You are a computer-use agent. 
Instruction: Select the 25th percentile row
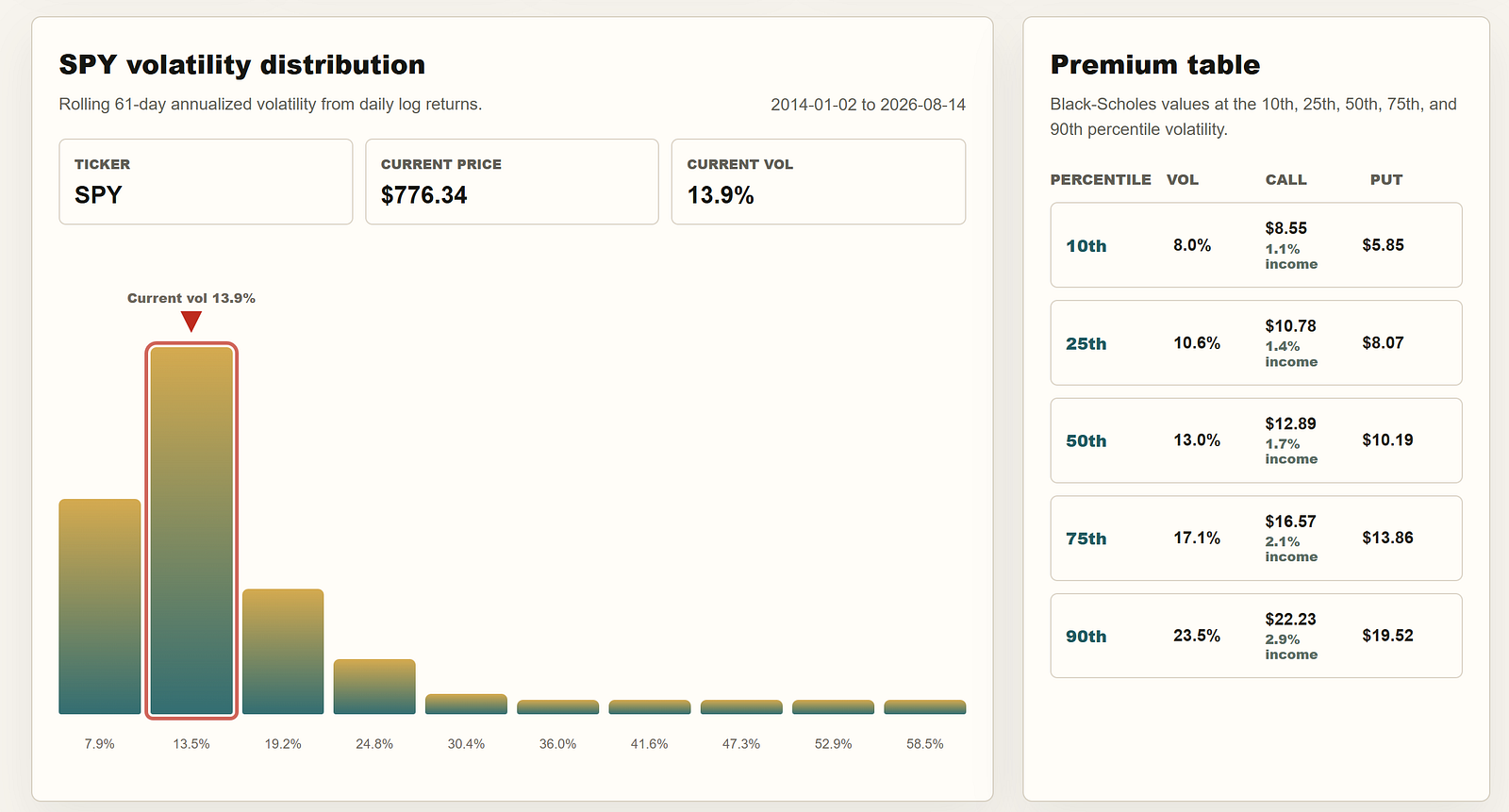pyautogui.click(x=1256, y=342)
